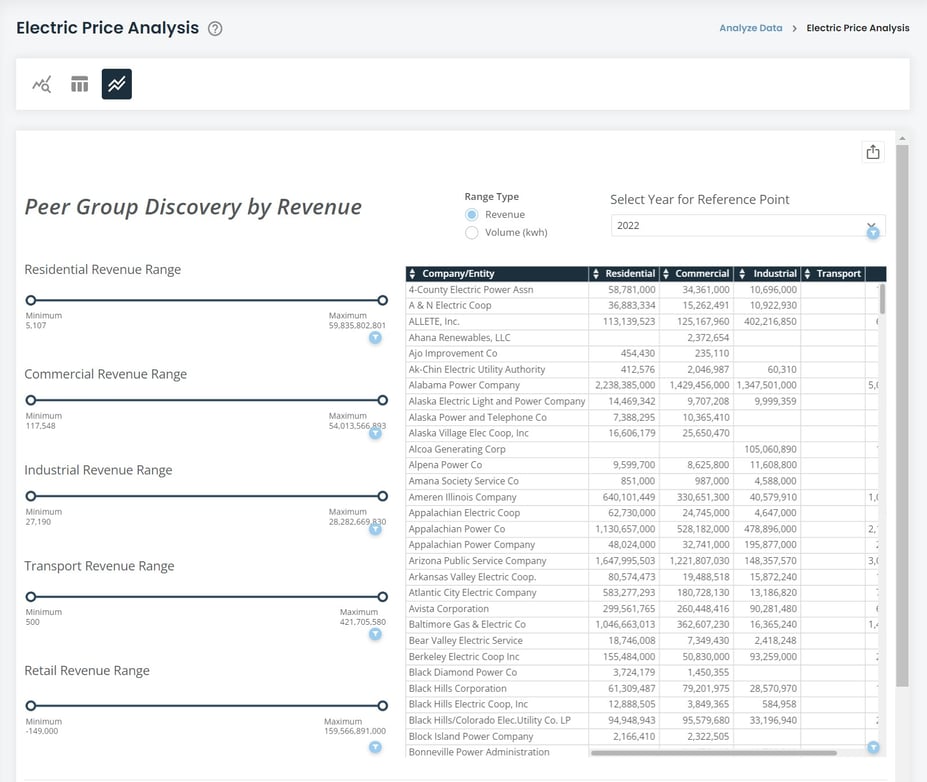Click the Transport Revenue Range maximum handle
The image size is (927, 782).
click(x=383, y=597)
